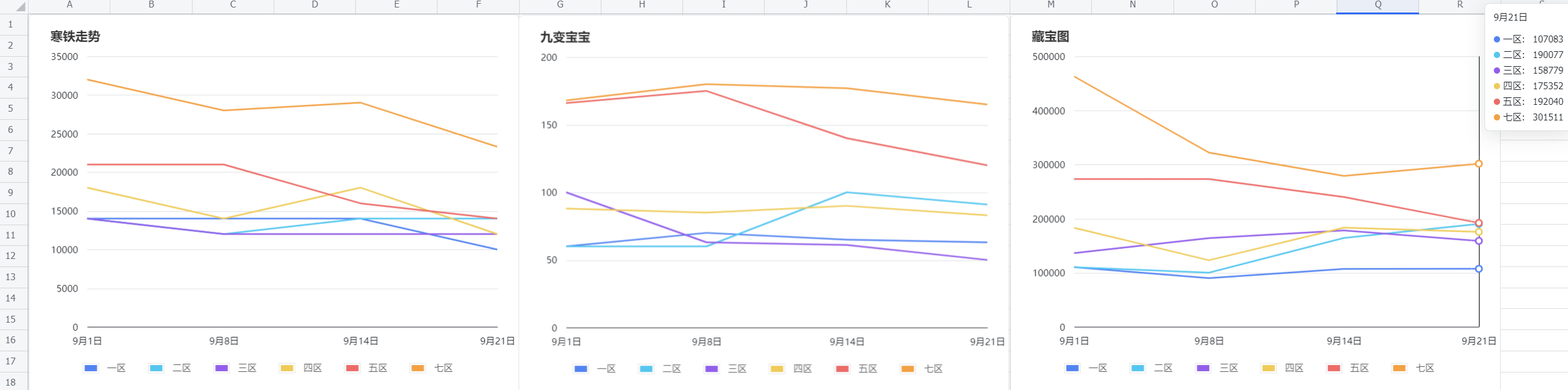Toggle 七区 legend in 寒铁走势 chart
The width and height of the screenshot is (1568, 390).
[432, 368]
